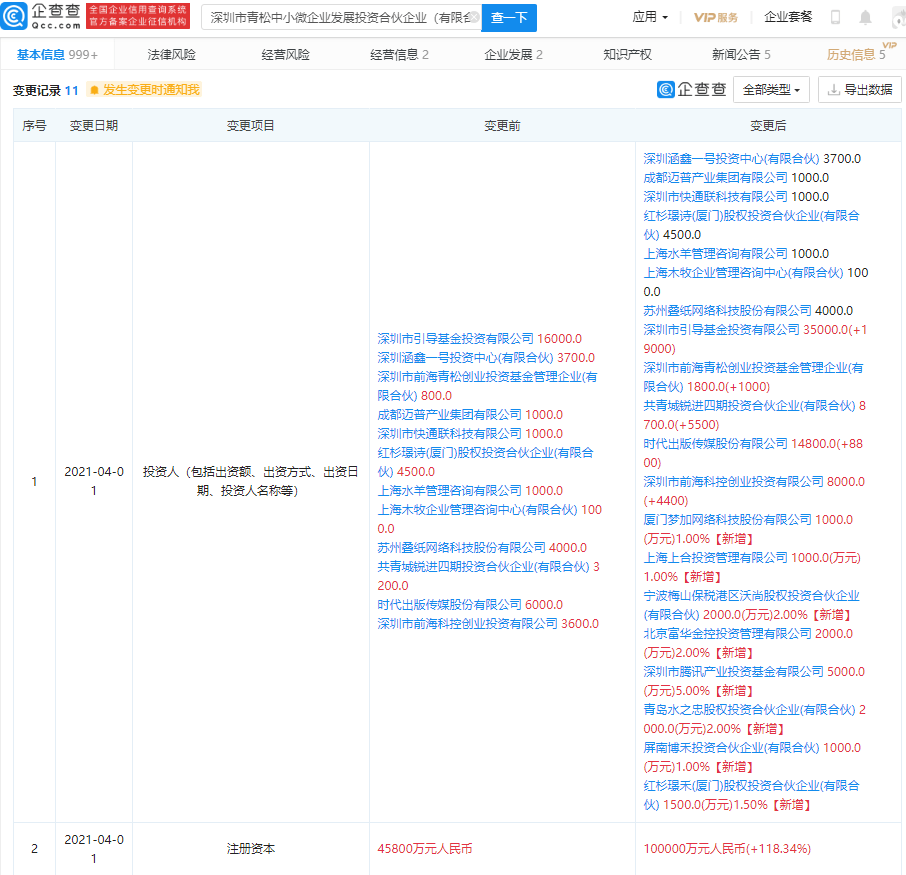Open 苏州叠纸网络科技股份有限公司 in 变更前 column
Image resolution: width=906 pixels, height=875 pixels.
[x=461, y=547]
